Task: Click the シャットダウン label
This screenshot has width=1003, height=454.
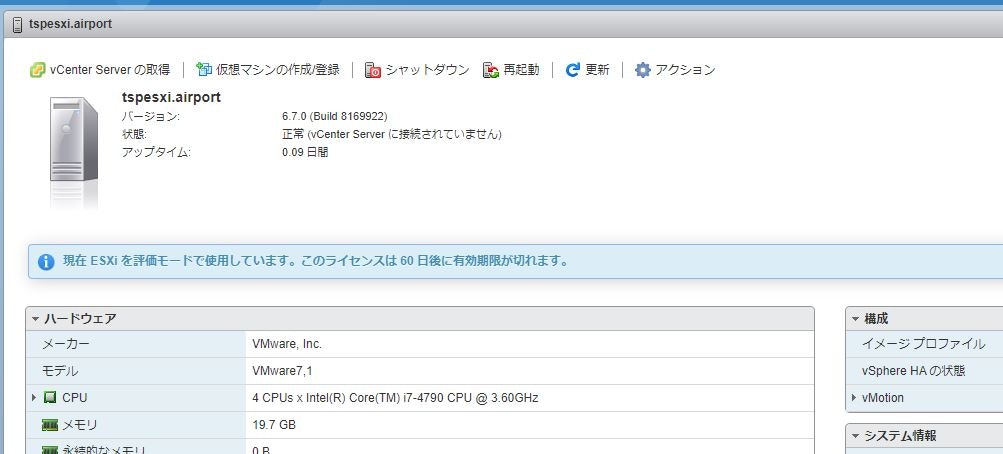Action: coord(427,70)
